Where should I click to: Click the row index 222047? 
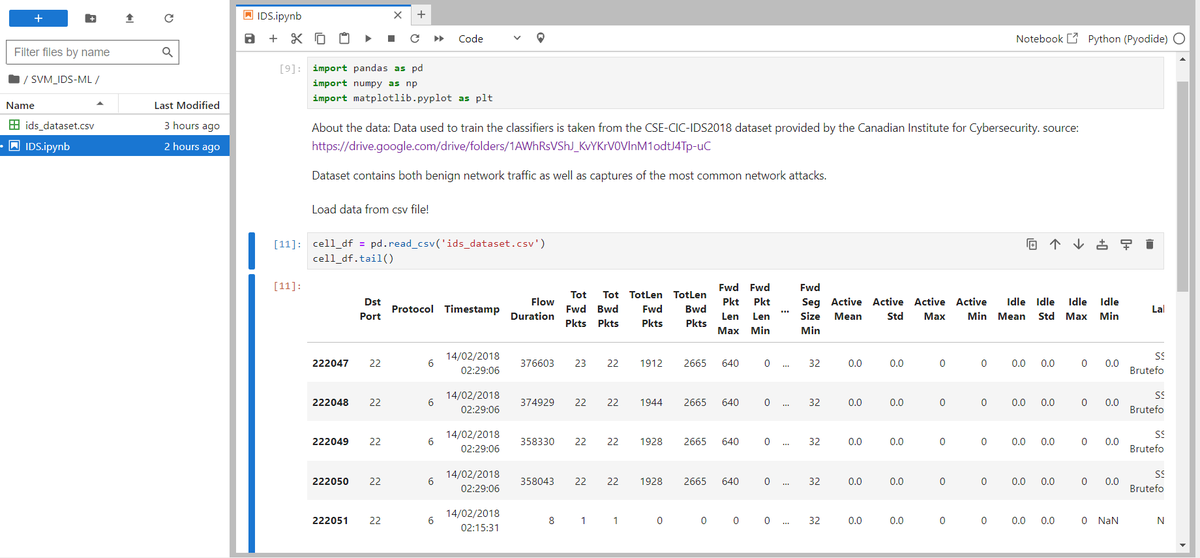tap(330, 363)
